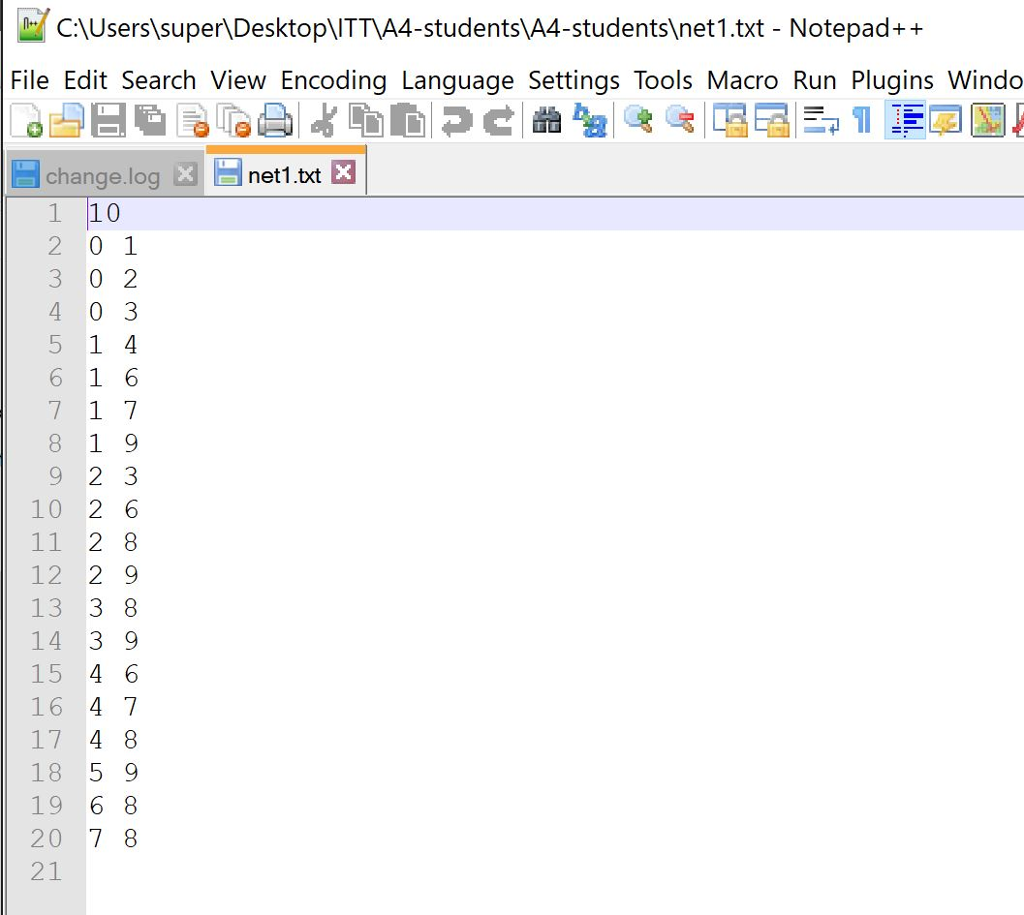Close the change.log tab via its X button

(185, 173)
